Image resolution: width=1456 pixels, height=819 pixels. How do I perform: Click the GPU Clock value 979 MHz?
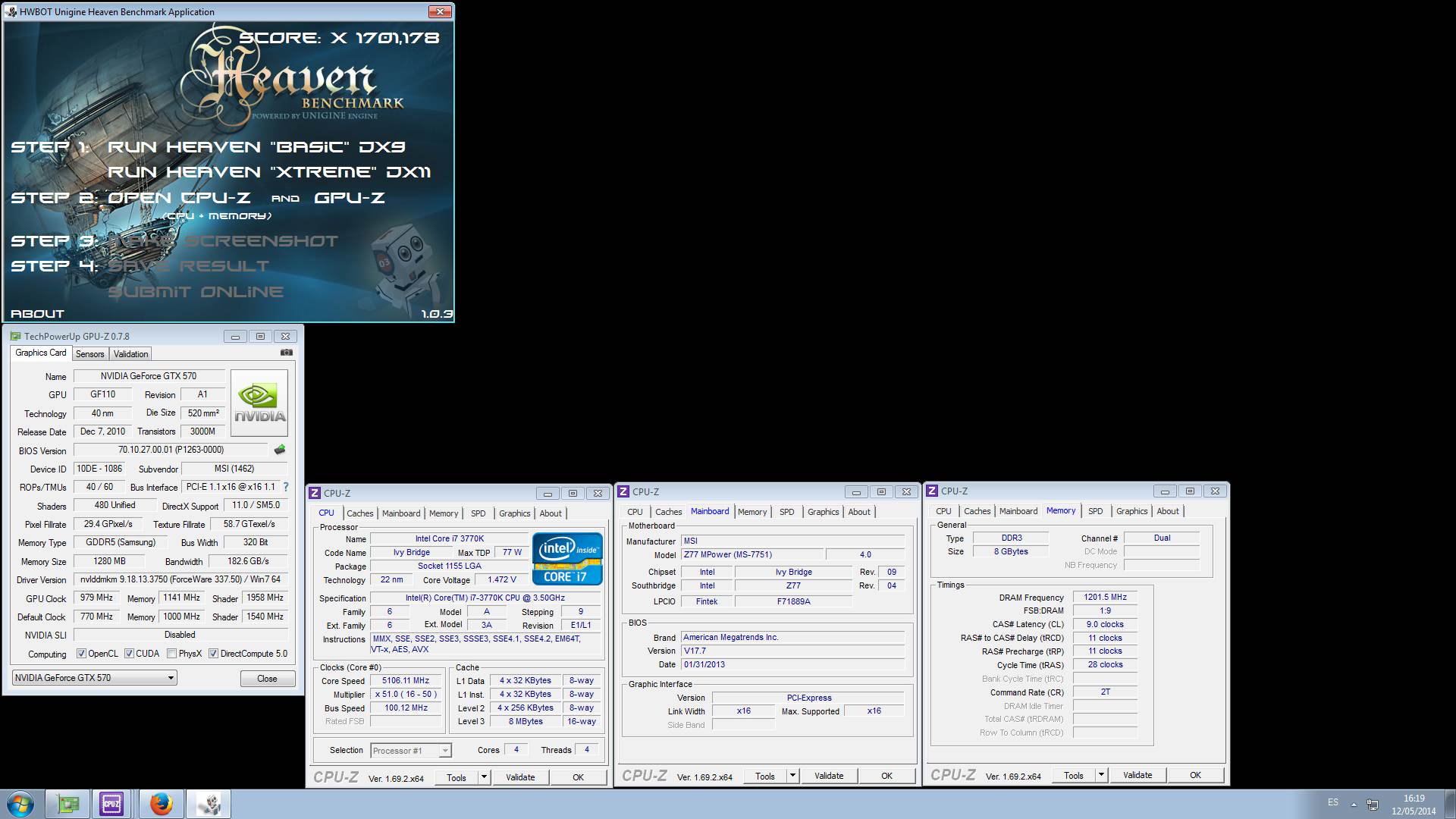point(97,598)
